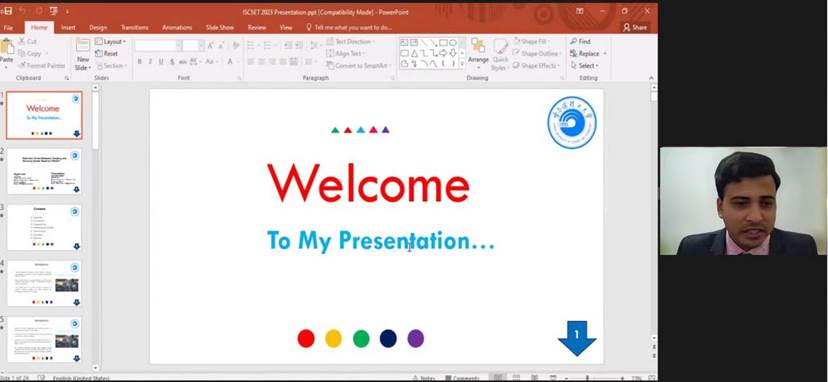Open the Slide Show tab
The width and height of the screenshot is (828, 382).
[x=220, y=27]
